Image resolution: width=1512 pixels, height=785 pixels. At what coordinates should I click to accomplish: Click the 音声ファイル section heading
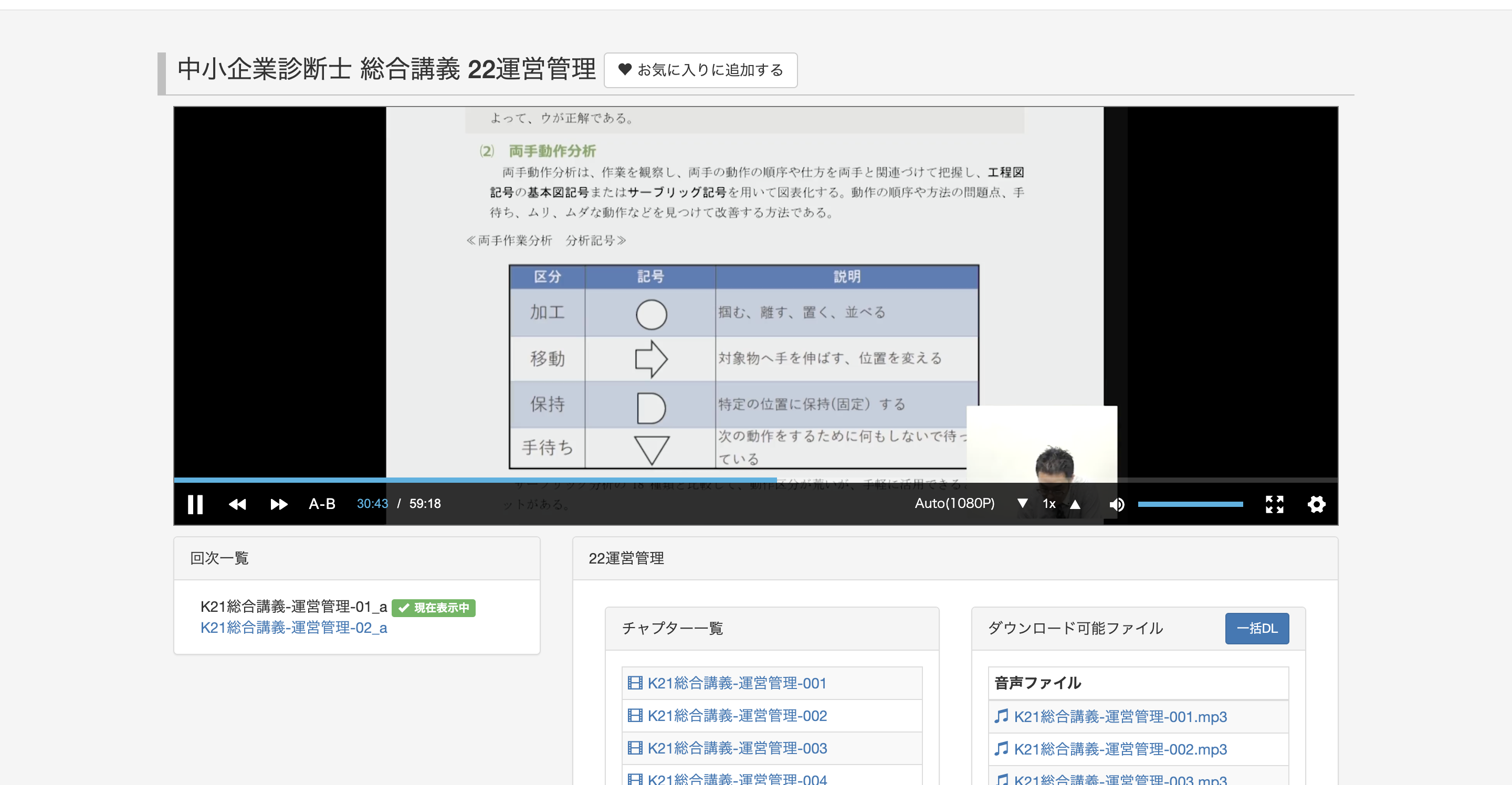click(1038, 683)
